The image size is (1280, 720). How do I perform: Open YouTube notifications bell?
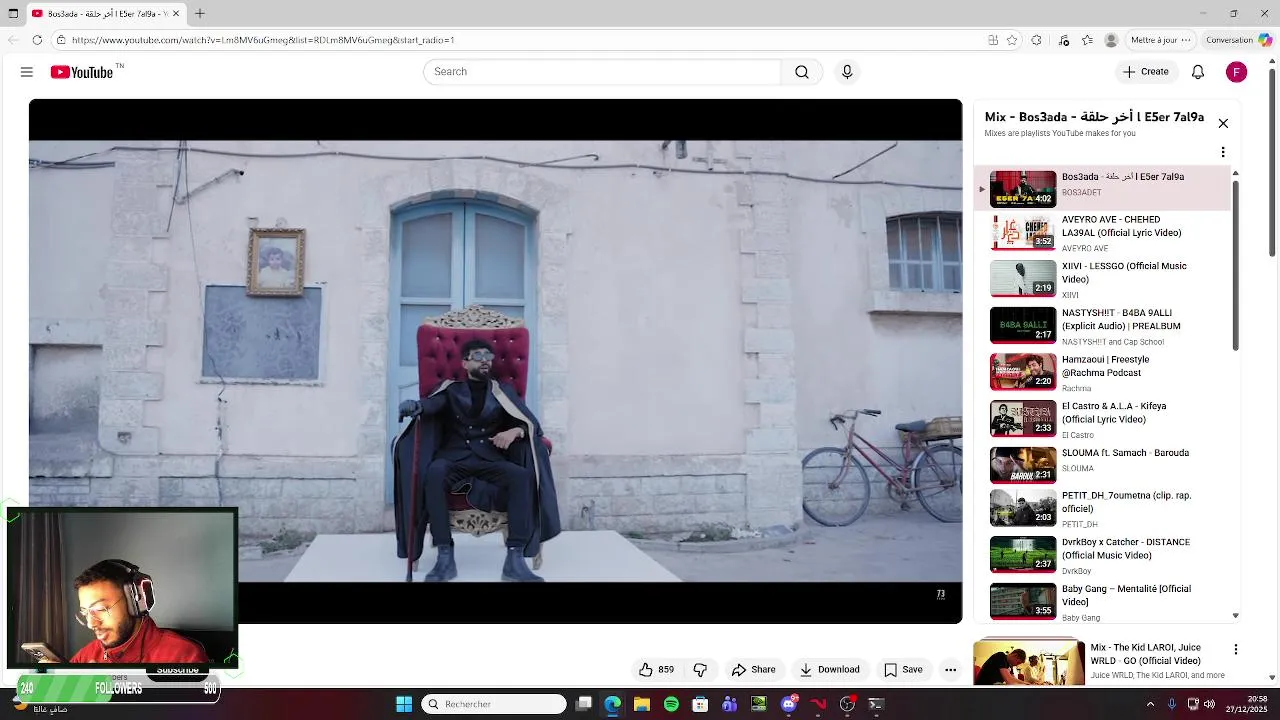click(x=1198, y=72)
